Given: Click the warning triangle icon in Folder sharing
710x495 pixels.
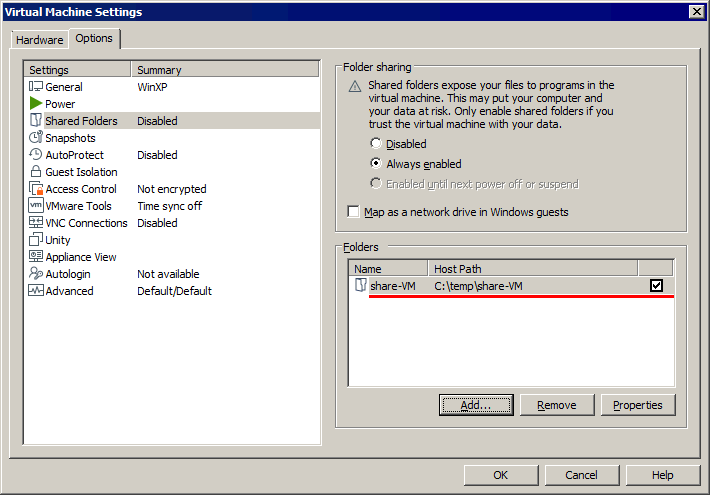Looking at the screenshot, I should click(x=355, y=86).
